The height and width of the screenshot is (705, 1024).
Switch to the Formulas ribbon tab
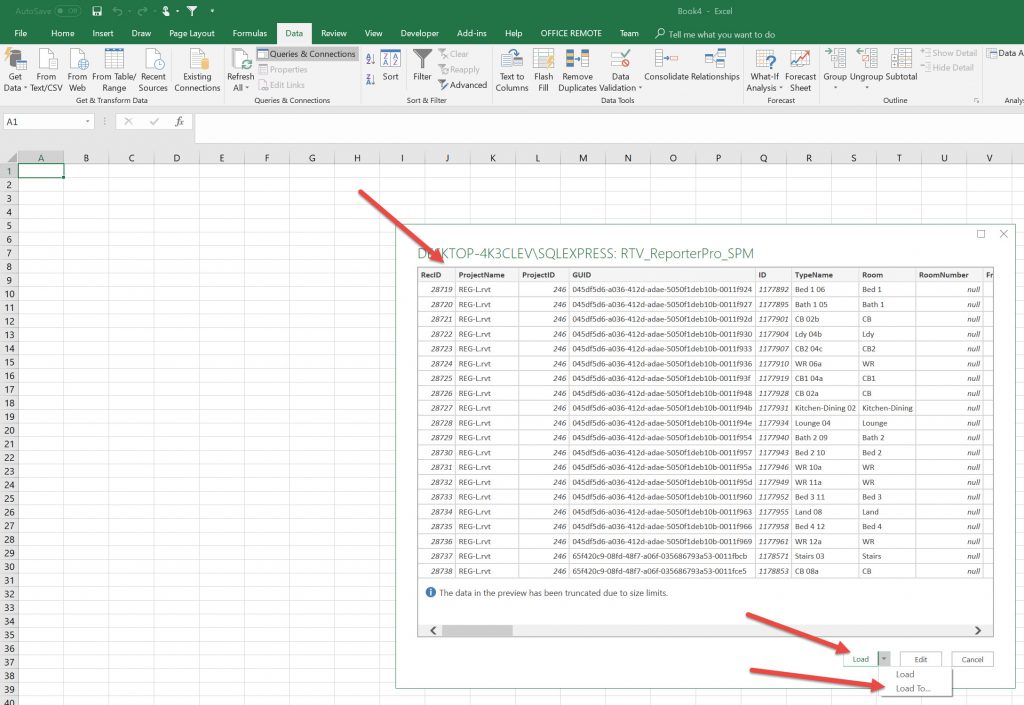coord(249,33)
